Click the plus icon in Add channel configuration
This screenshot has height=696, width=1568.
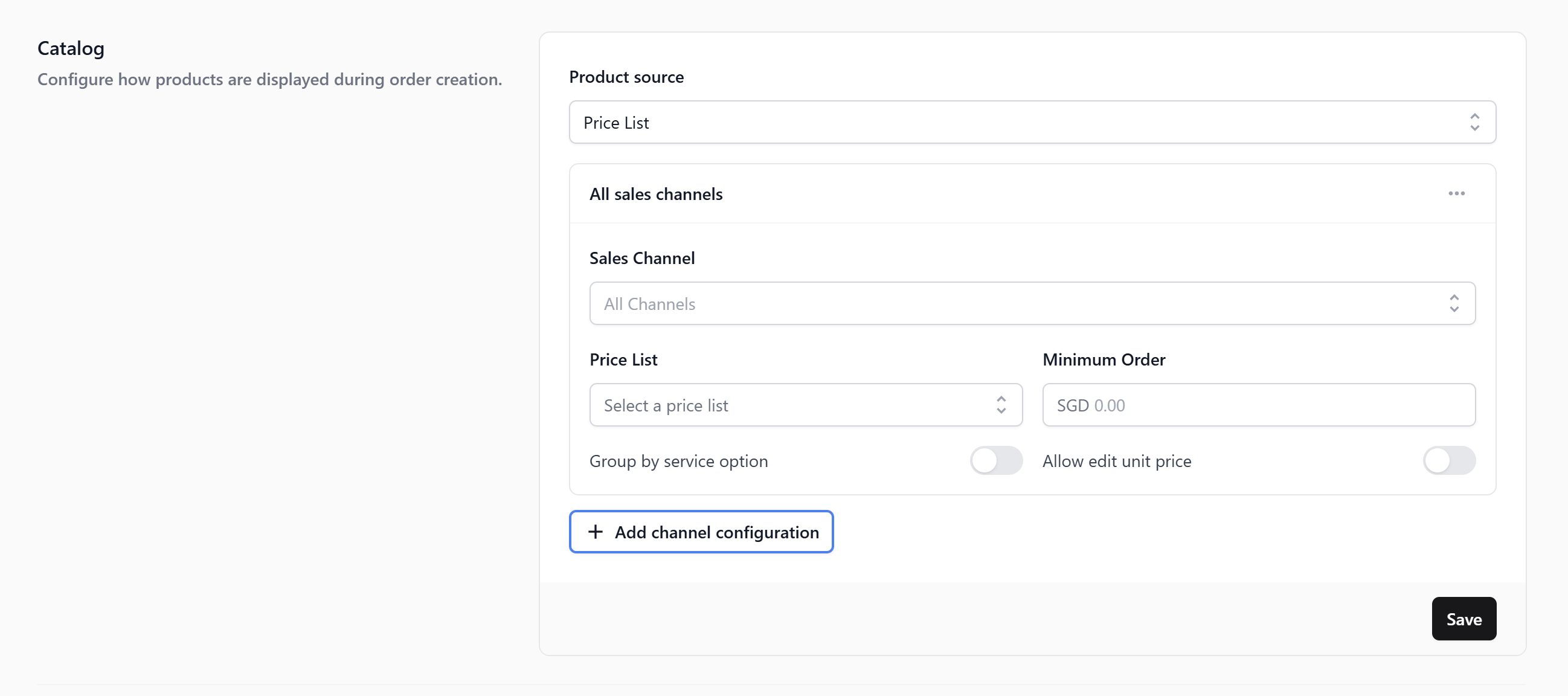(596, 532)
